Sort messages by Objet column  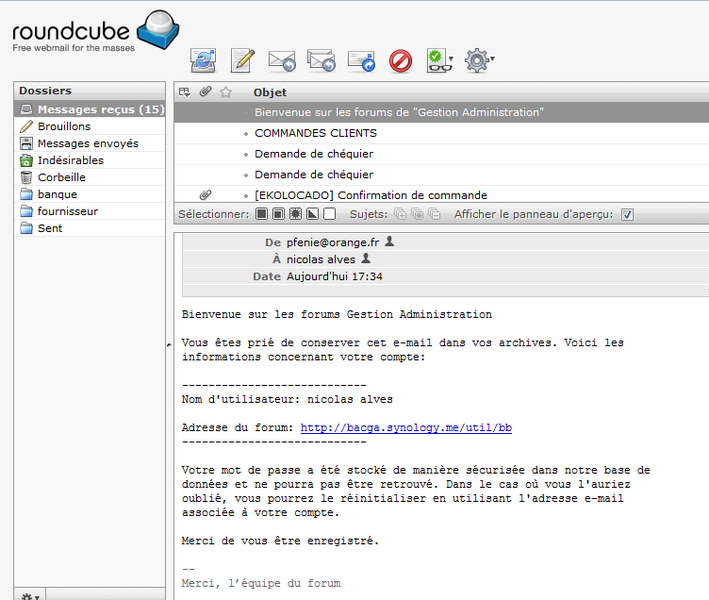pyautogui.click(x=270, y=92)
